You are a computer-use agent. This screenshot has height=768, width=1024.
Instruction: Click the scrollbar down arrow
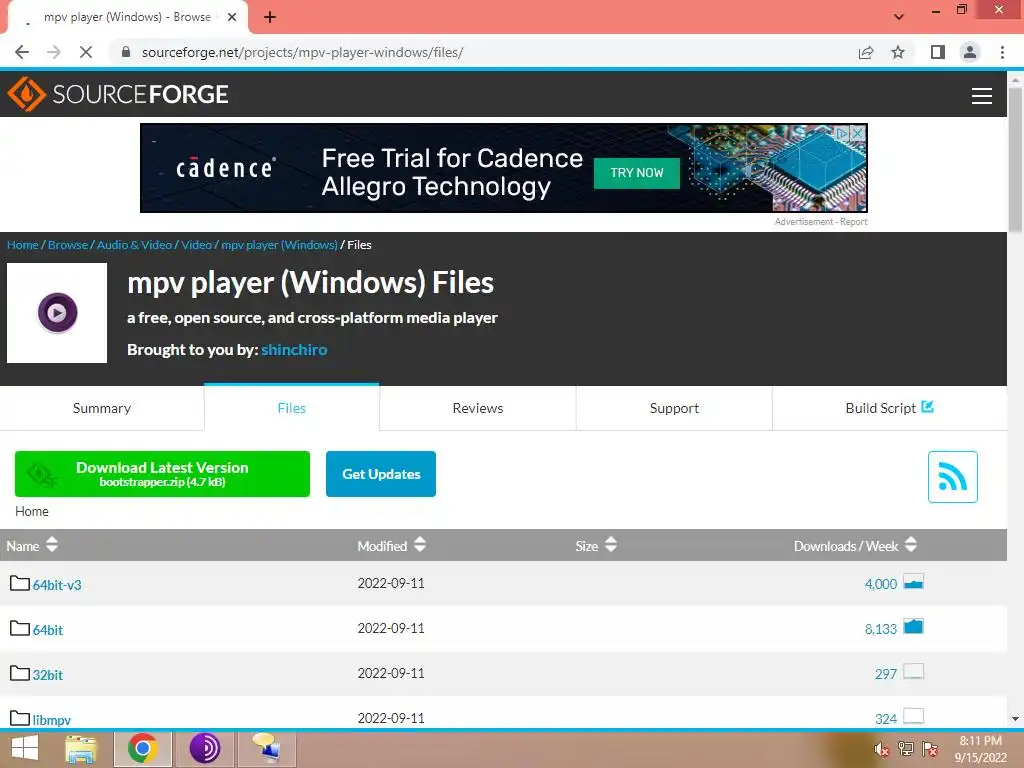pyautogui.click(x=1015, y=719)
